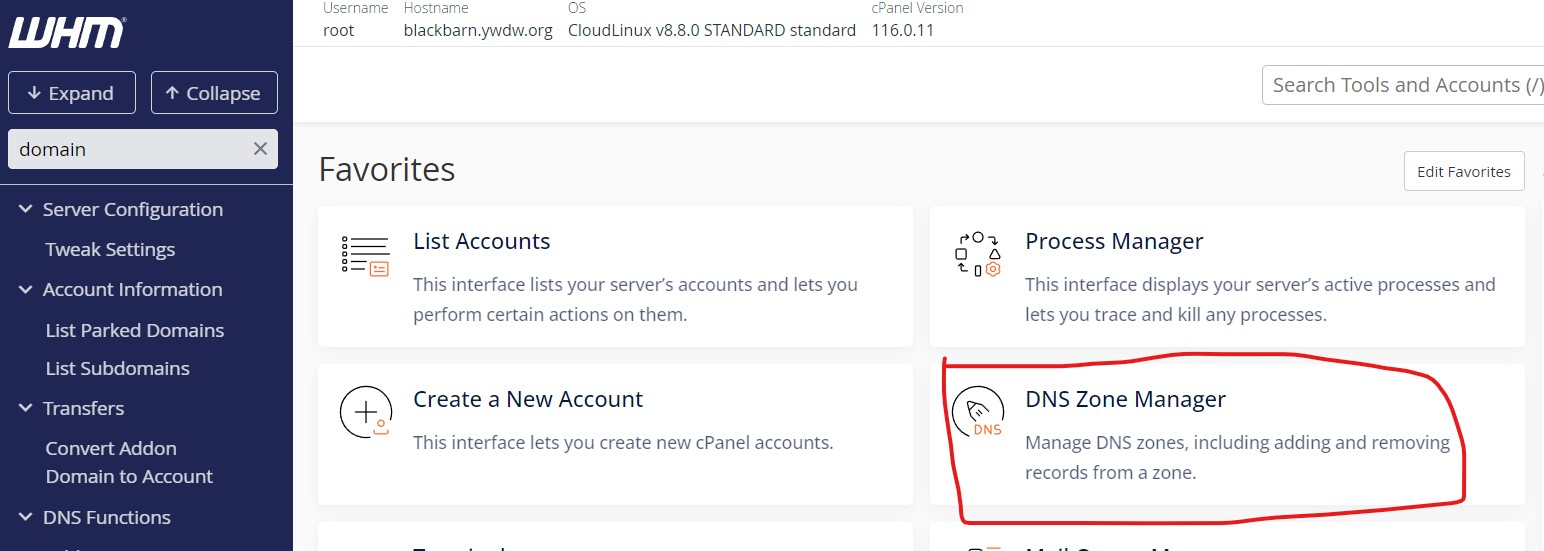
Task: Collapse the Transfers section chevron
Action: (26, 408)
